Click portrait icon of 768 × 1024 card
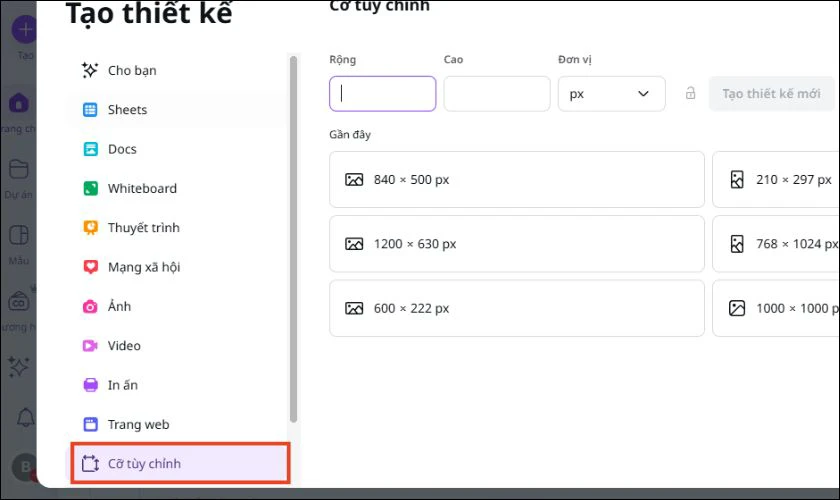Viewport: 840px width, 500px height. pos(737,244)
